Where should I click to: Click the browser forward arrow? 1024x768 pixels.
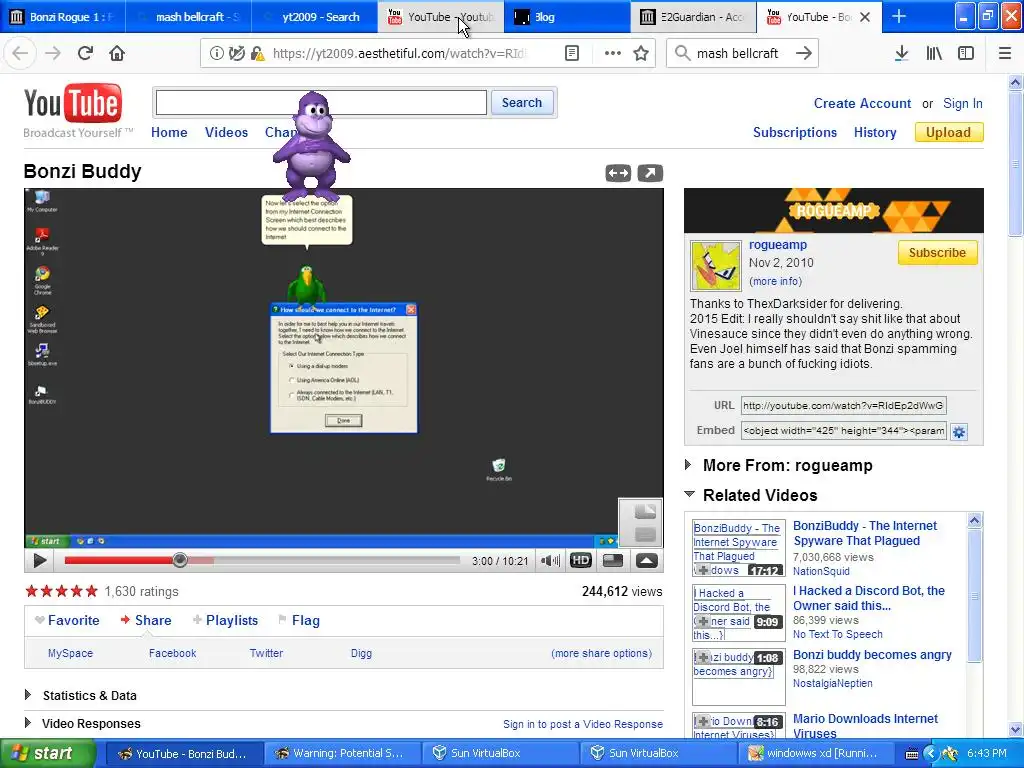click(x=53, y=53)
